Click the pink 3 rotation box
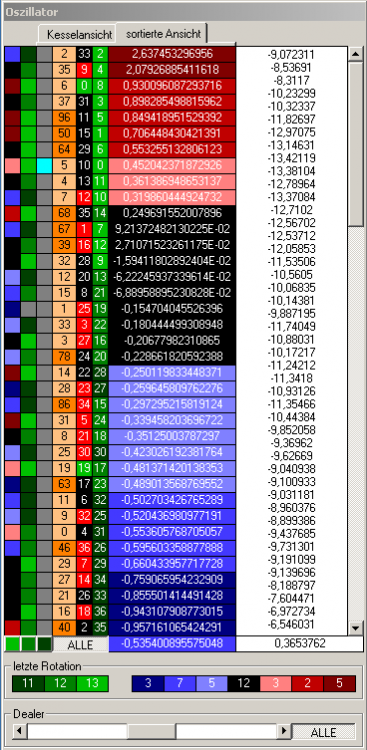367x750 pixels. 276,683
